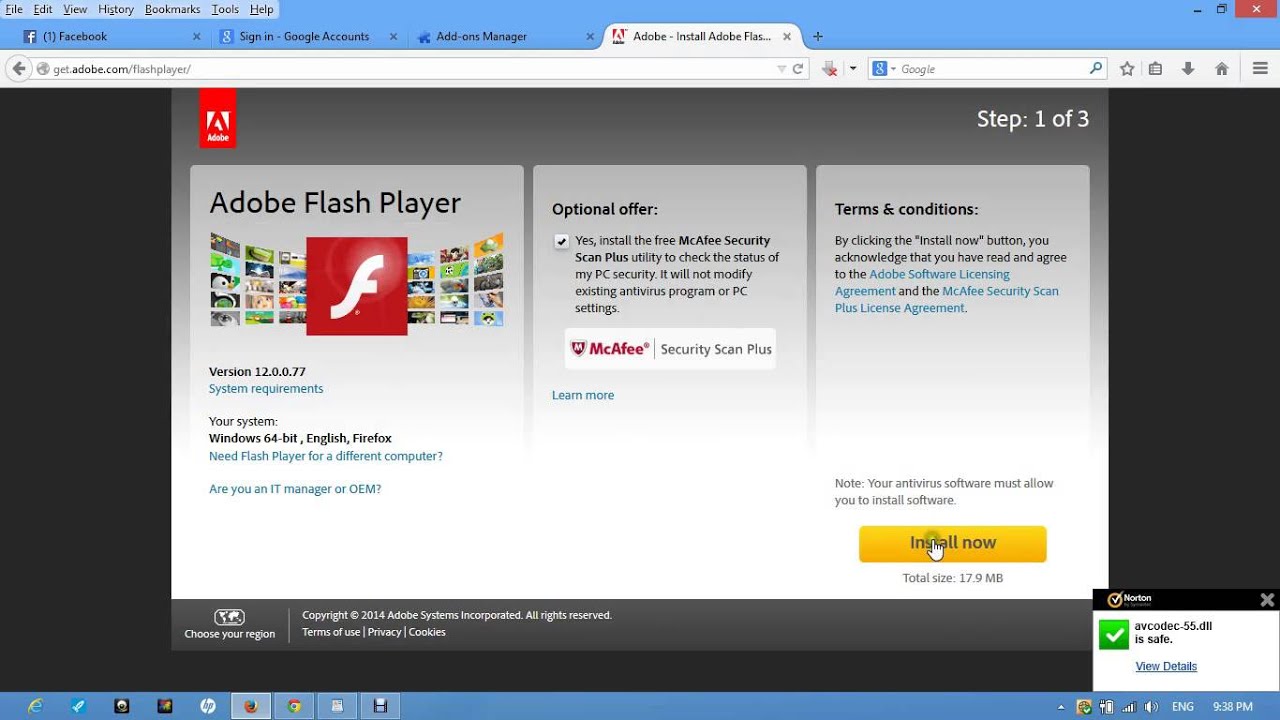
Task: Open the Bookmarks menu
Action: (173, 9)
